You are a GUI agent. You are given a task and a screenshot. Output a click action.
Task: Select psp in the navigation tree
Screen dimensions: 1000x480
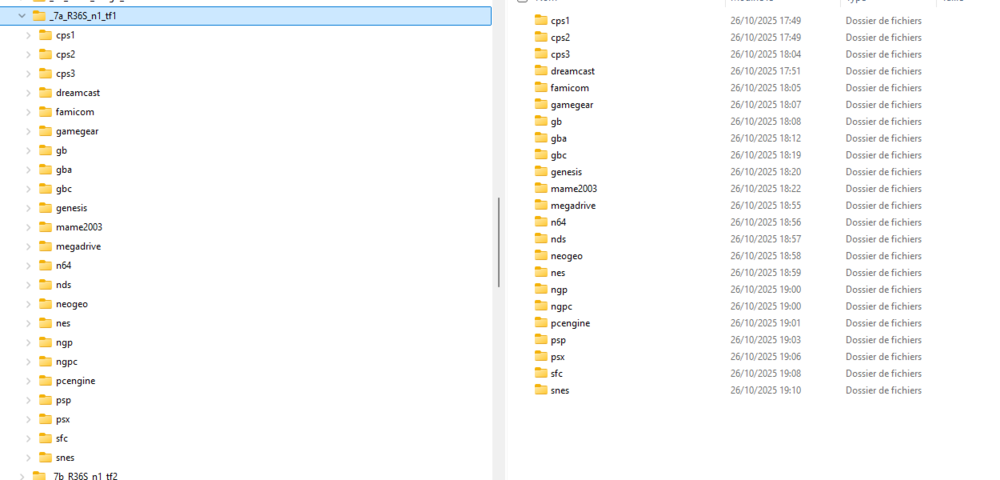click(x=63, y=400)
